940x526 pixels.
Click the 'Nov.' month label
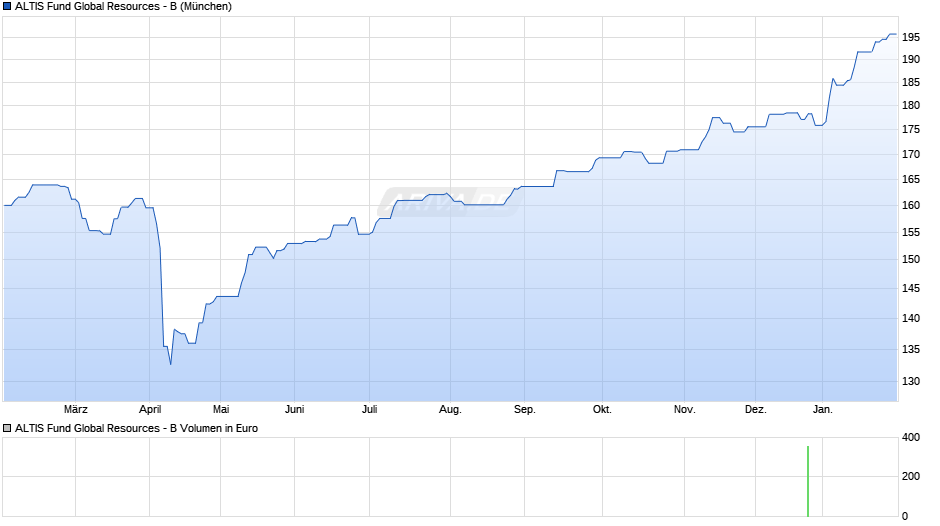(684, 409)
